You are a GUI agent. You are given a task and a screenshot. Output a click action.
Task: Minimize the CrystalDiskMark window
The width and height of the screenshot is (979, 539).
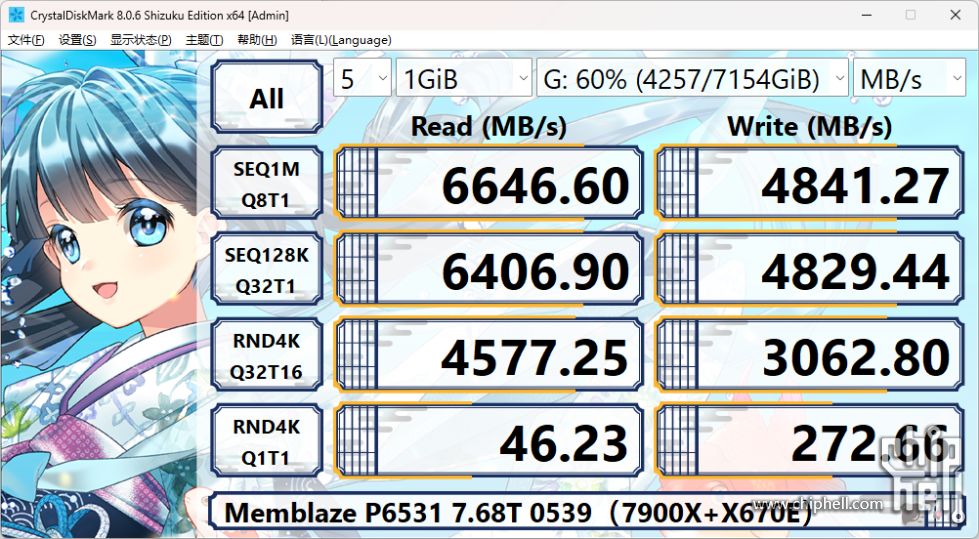click(867, 15)
